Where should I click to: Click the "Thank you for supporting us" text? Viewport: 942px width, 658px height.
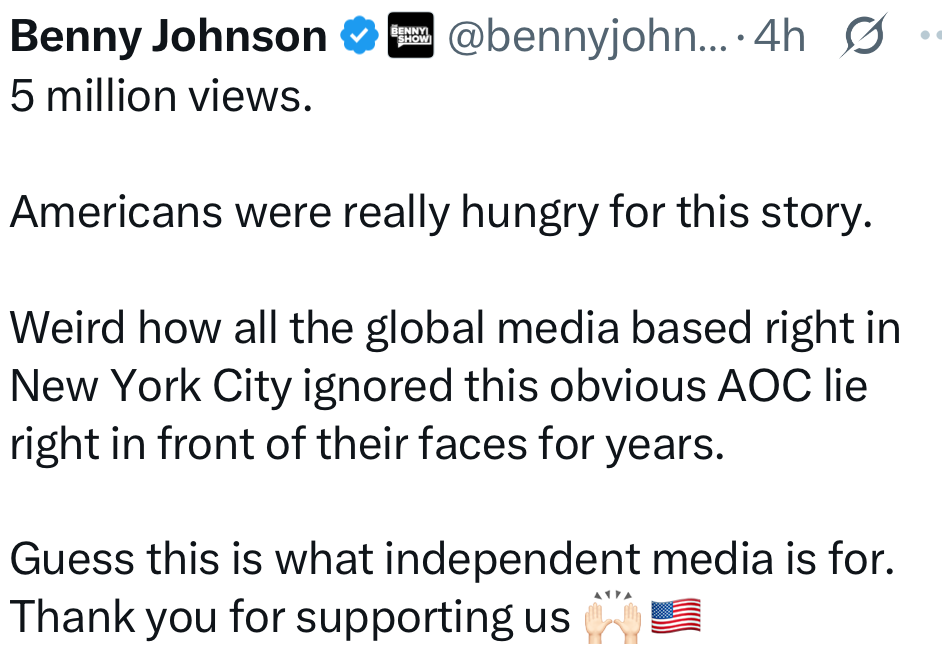[x=290, y=618]
